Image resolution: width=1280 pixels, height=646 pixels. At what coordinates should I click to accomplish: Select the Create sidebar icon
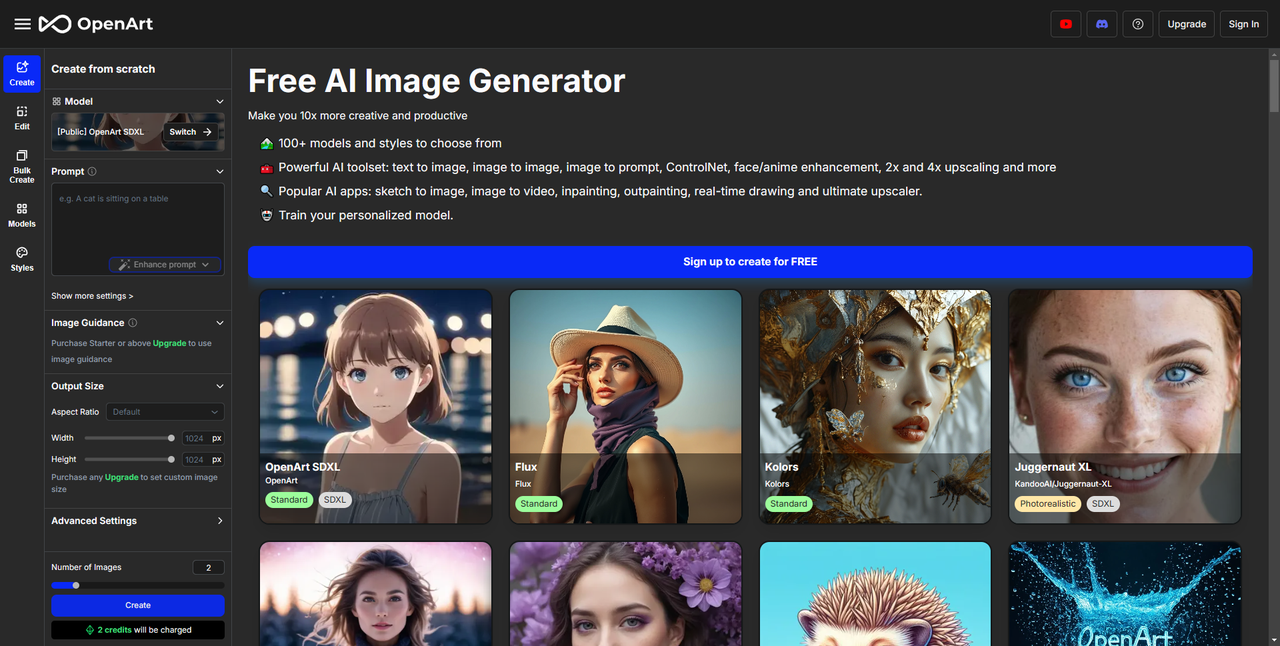pos(22,74)
